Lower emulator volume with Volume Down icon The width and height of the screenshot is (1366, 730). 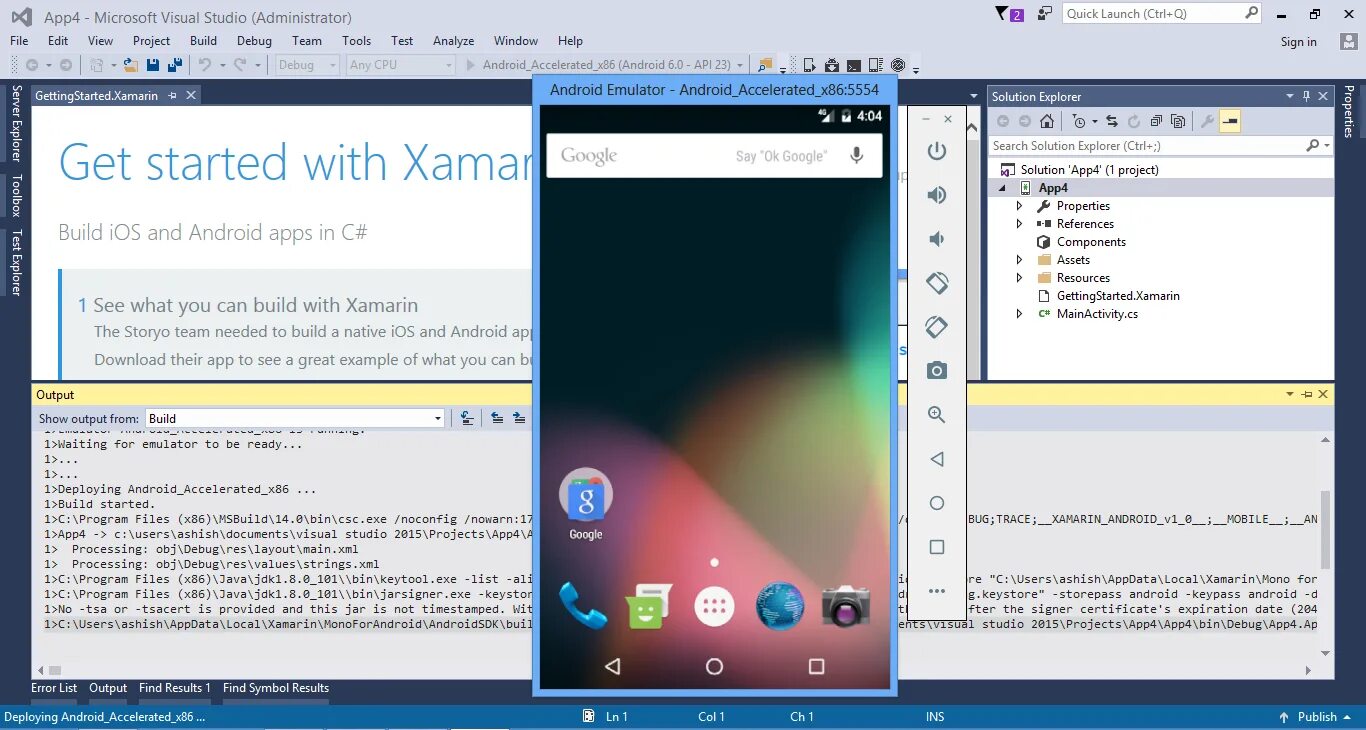(x=937, y=239)
